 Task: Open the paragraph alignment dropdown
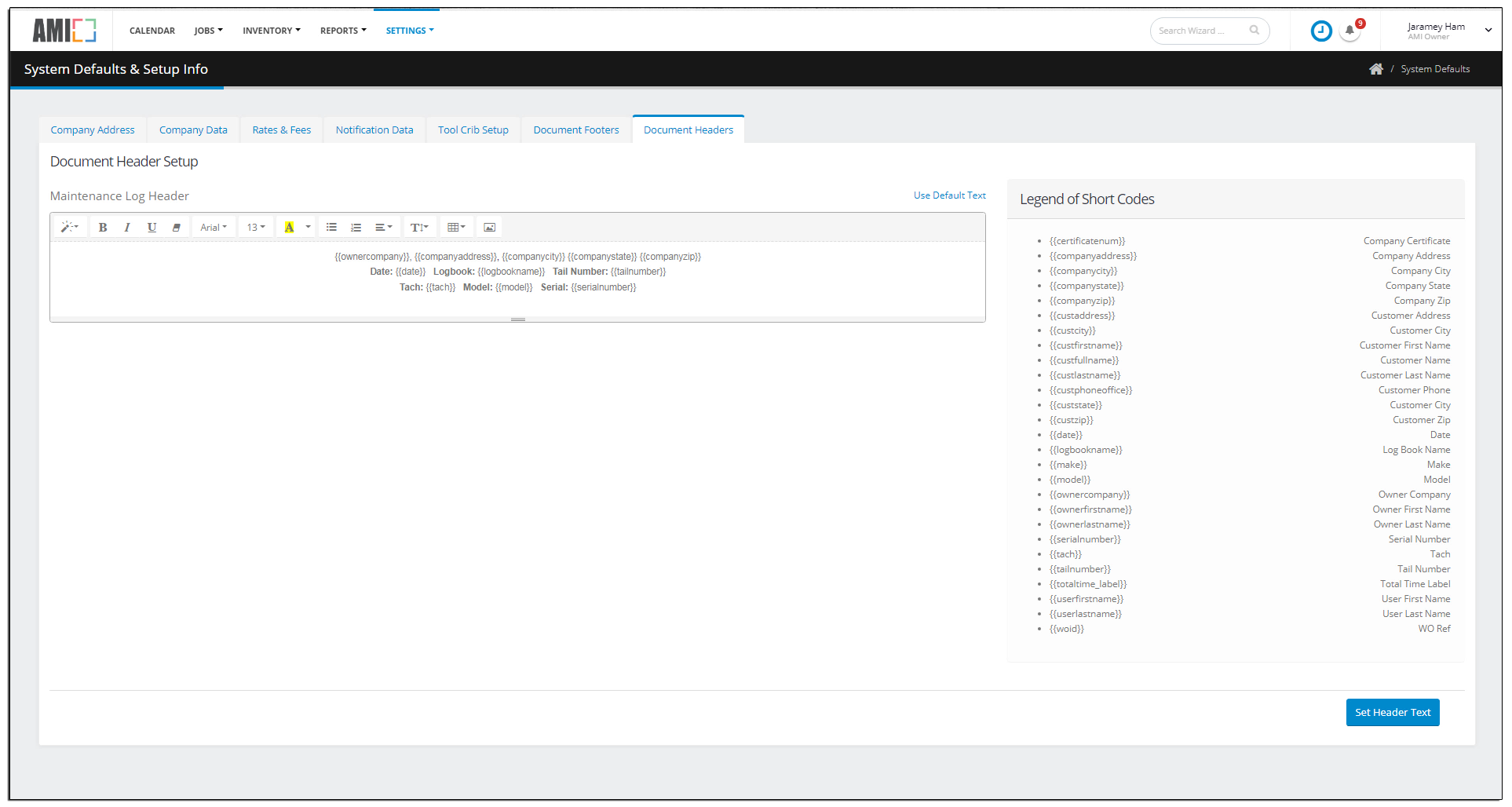[x=384, y=228]
